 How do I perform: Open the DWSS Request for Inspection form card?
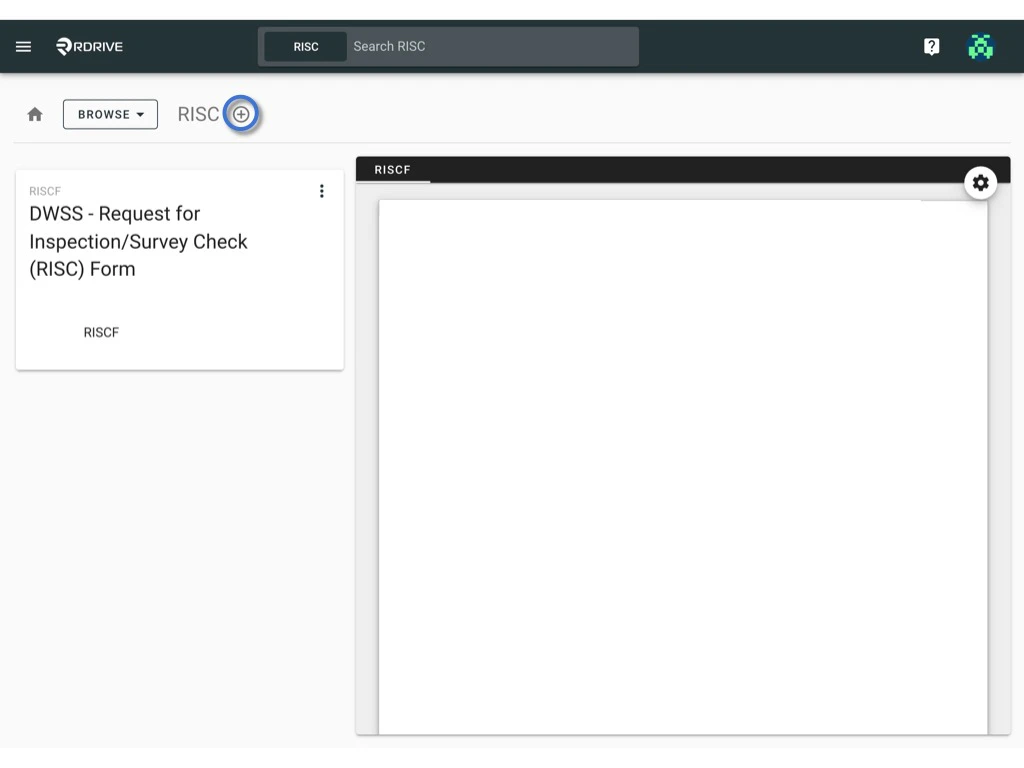tap(140, 241)
